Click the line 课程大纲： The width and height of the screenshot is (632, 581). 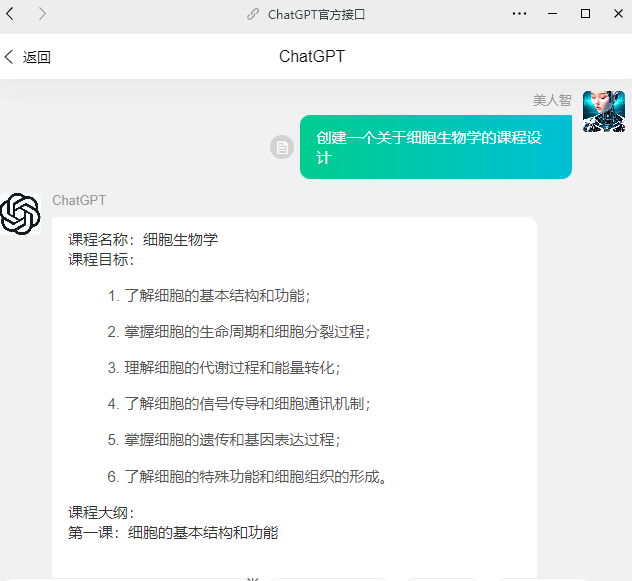[x=101, y=512]
